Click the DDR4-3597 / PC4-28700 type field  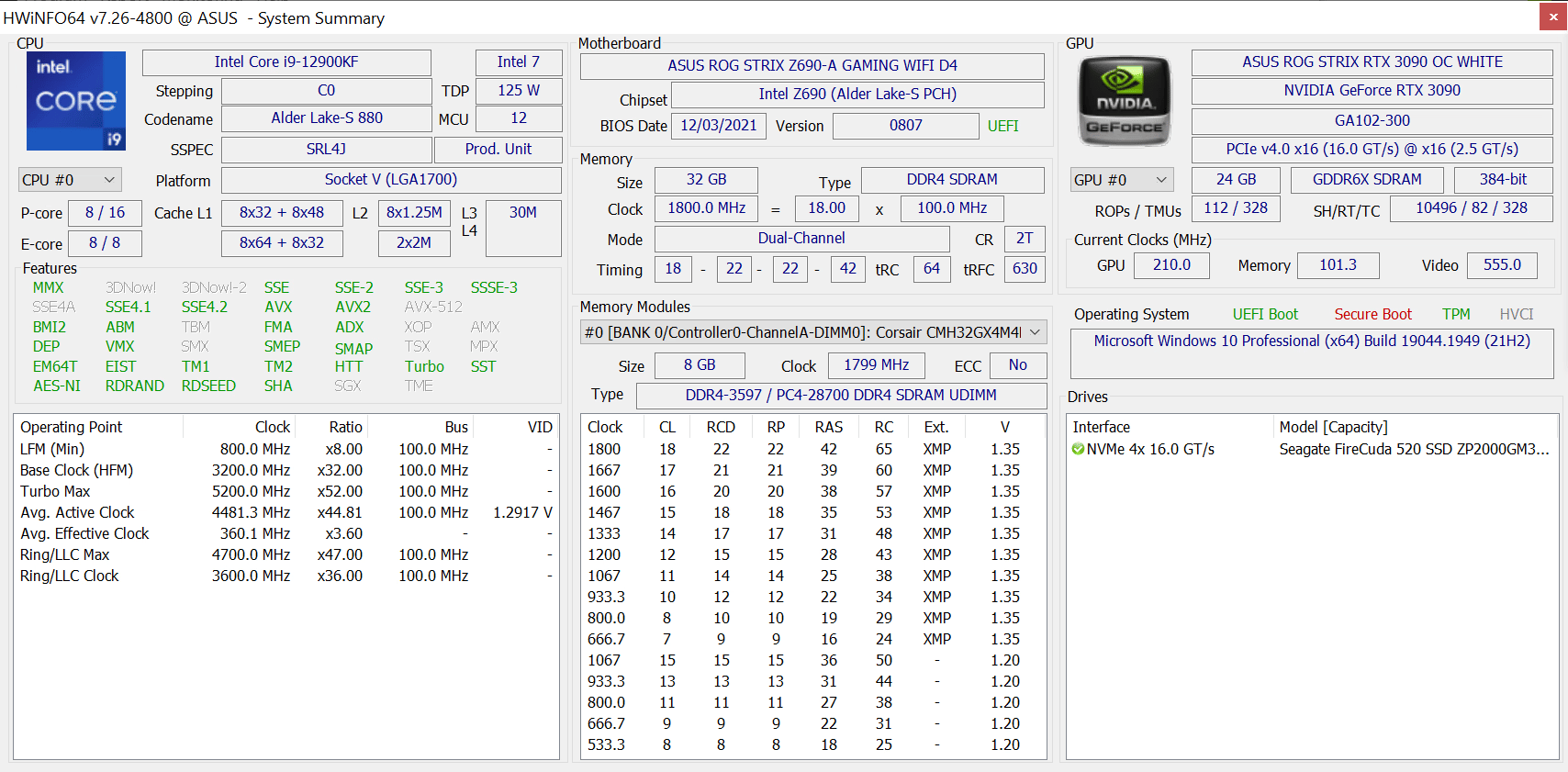(x=842, y=396)
